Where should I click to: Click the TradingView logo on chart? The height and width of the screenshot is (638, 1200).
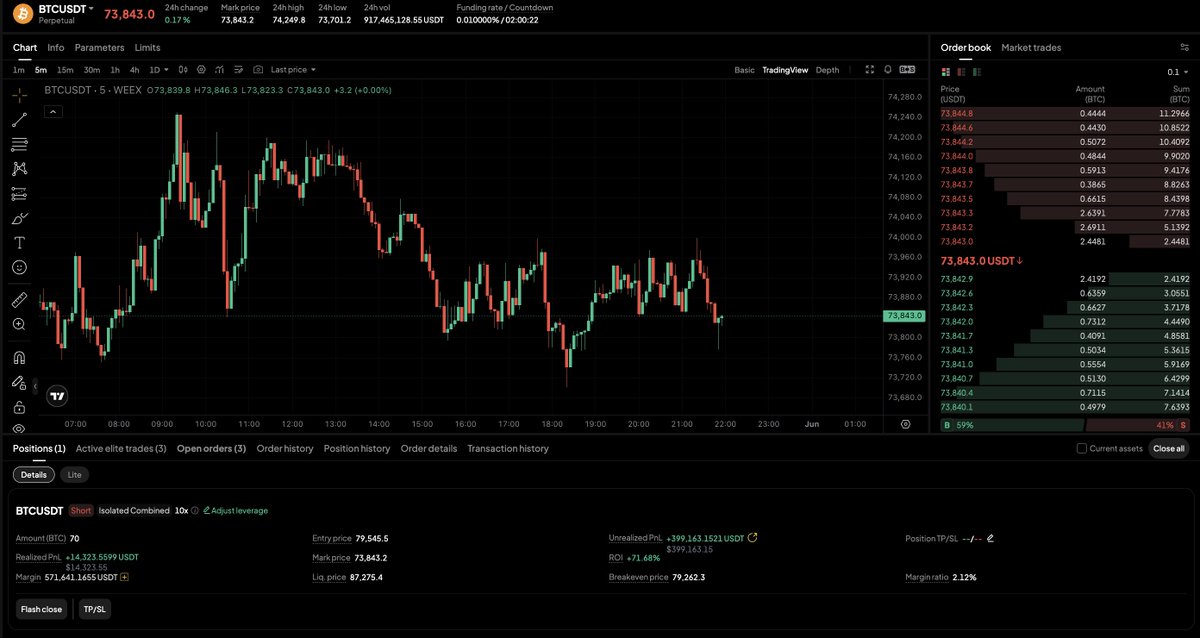(59, 396)
